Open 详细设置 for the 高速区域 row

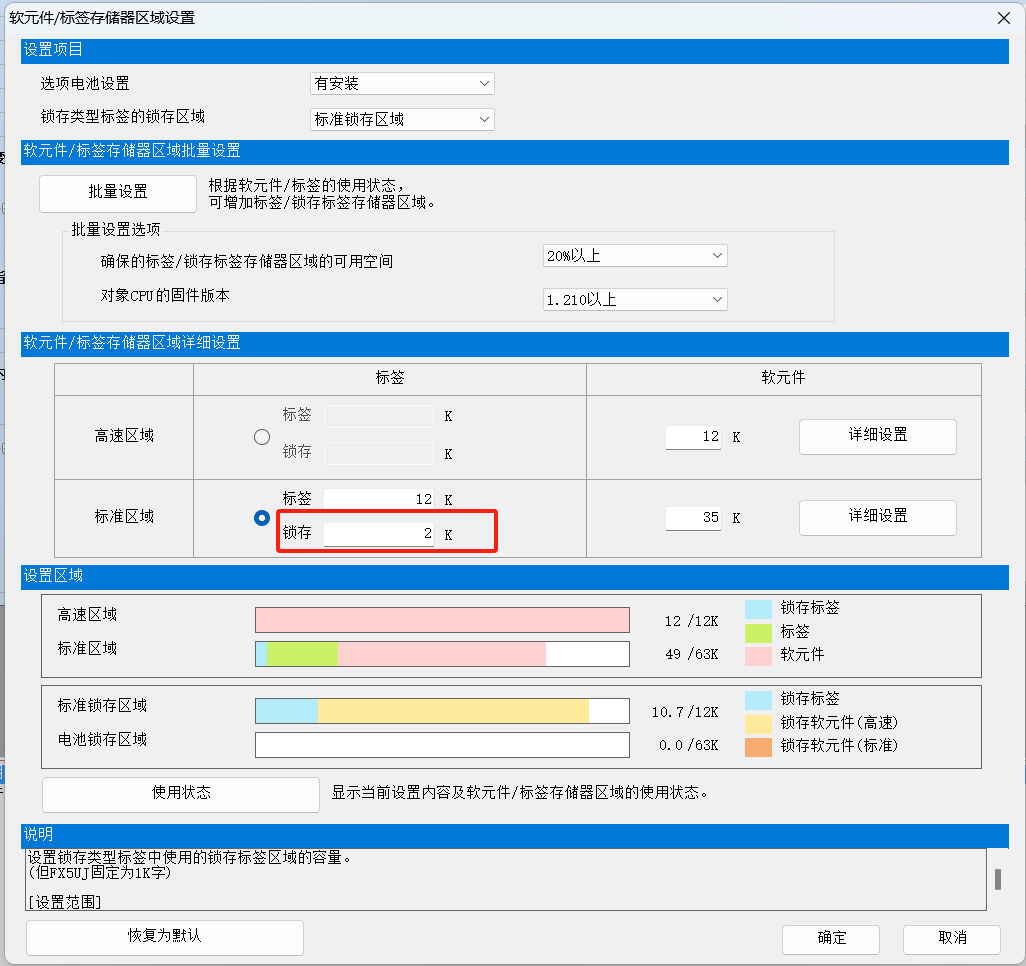click(877, 436)
